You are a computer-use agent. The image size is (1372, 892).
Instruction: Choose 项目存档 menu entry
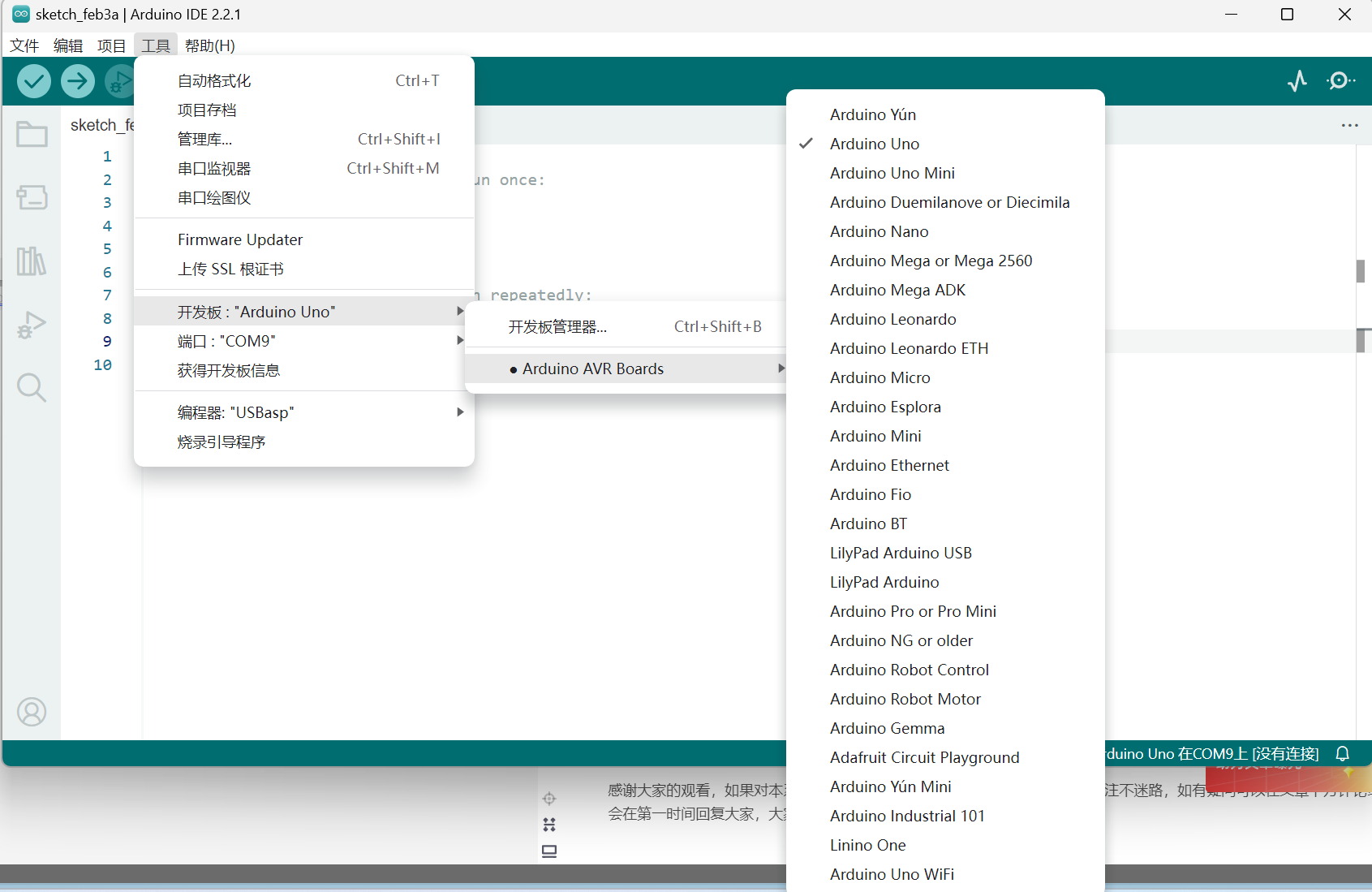[304, 110]
